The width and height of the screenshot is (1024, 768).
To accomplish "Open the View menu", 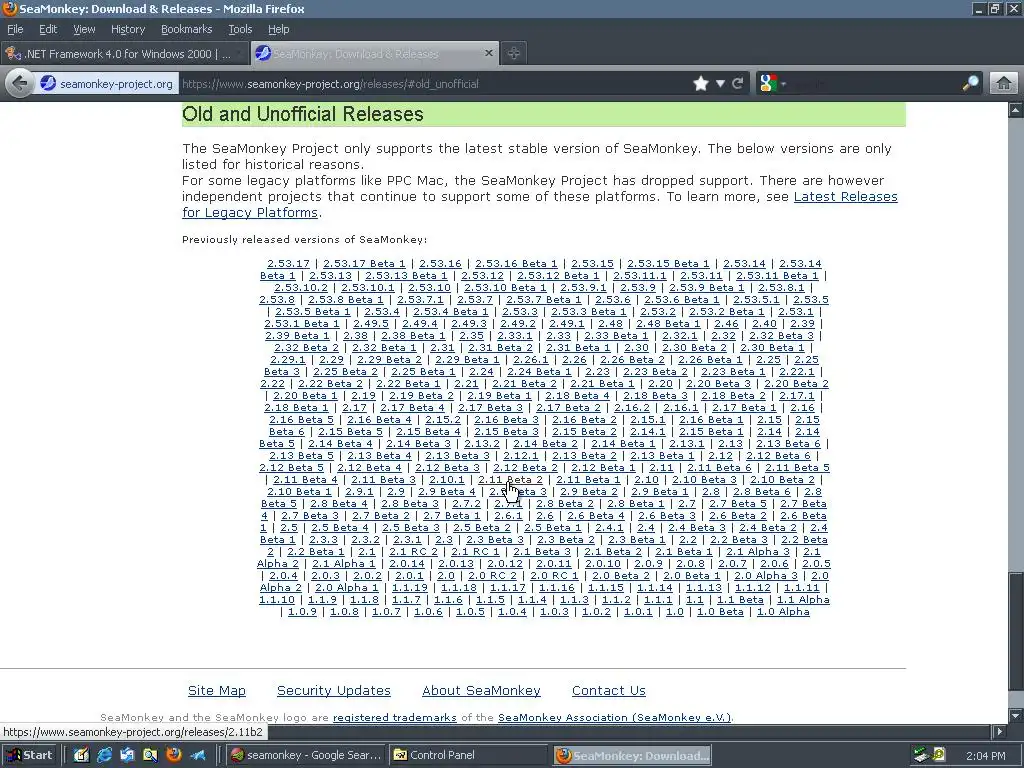I will click(x=84, y=29).
